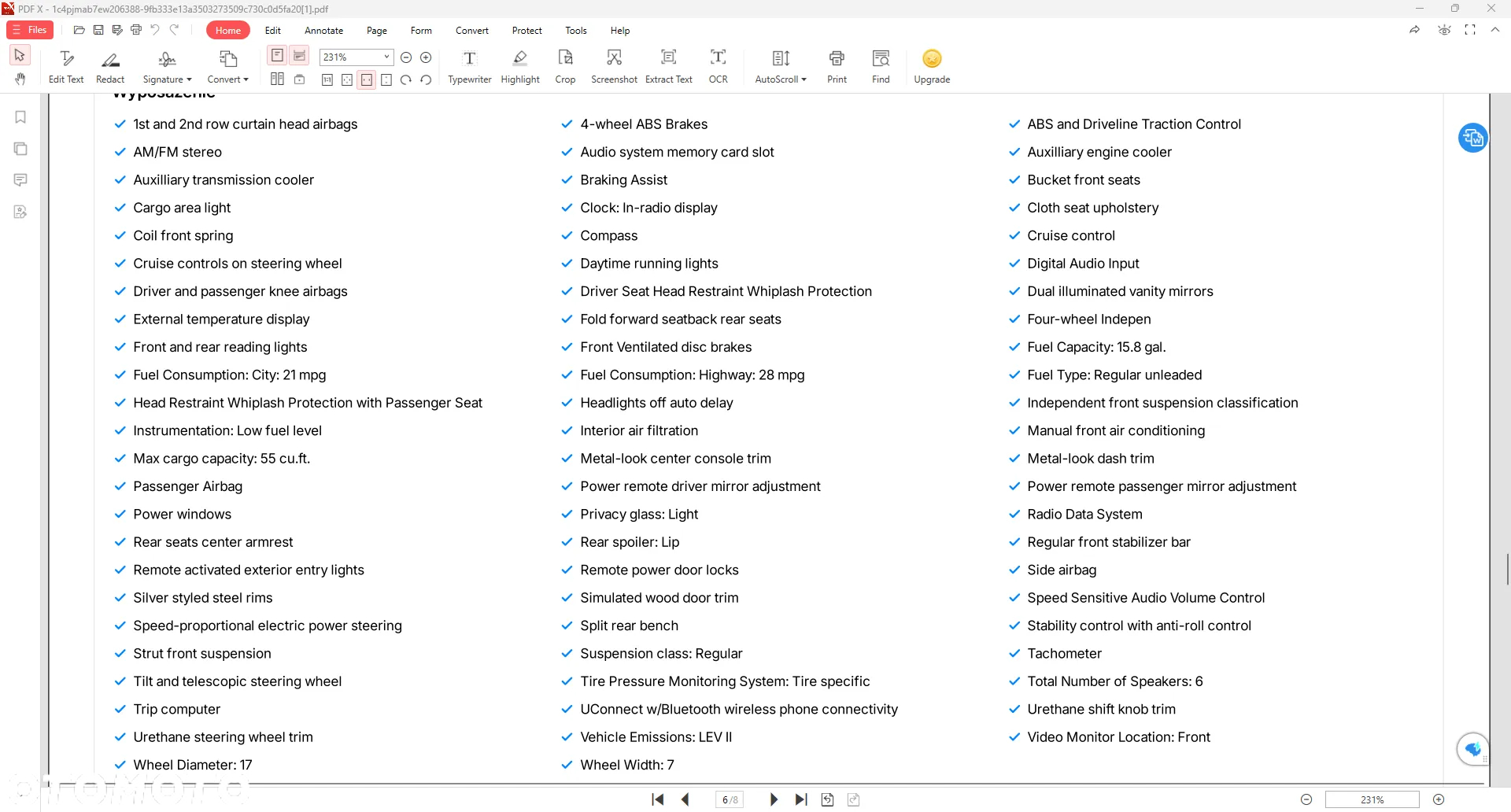This screenshot has width=1511, height=812.
Task: Click the Save icon in quick toolbar
Action: pos(98,30)
